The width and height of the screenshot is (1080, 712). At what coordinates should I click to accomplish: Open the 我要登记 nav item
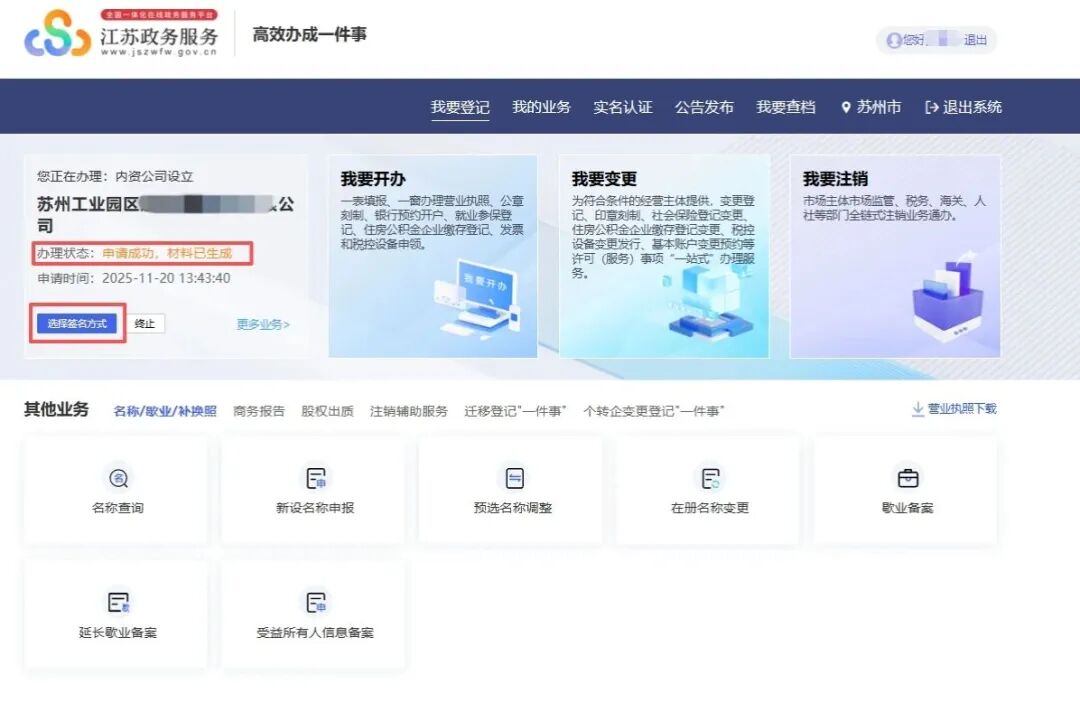(x=460, y=107)
